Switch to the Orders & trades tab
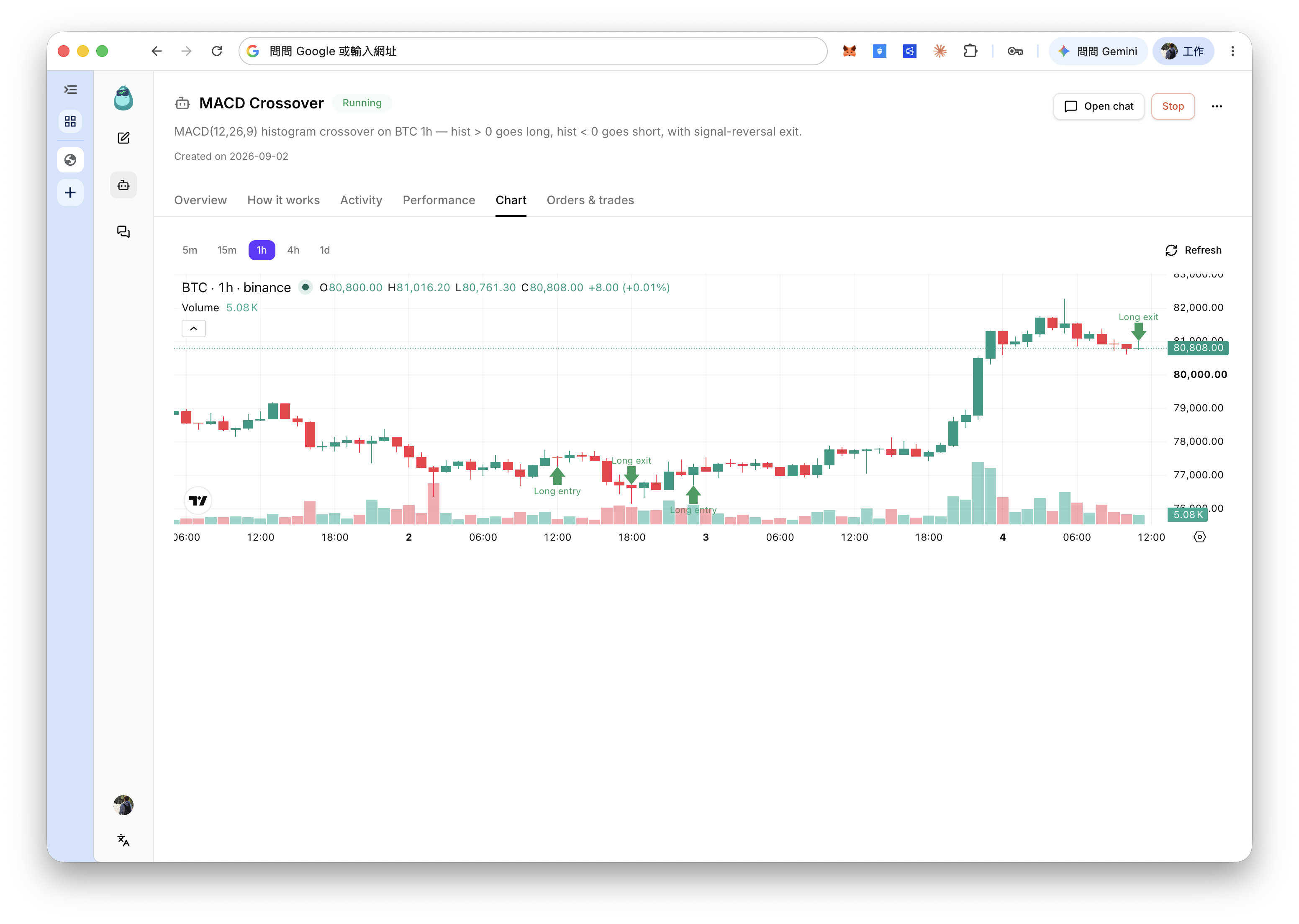This screenshot has height=924, width=1299. (590, 200)
